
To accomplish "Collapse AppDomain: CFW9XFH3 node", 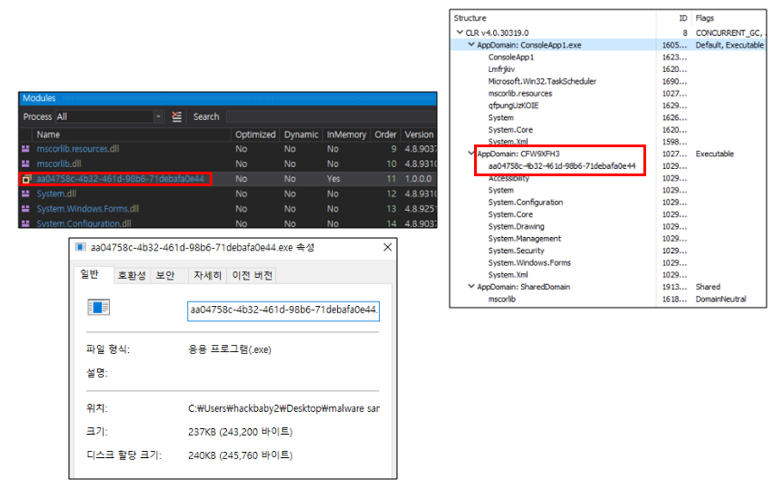I will point(471,153).
